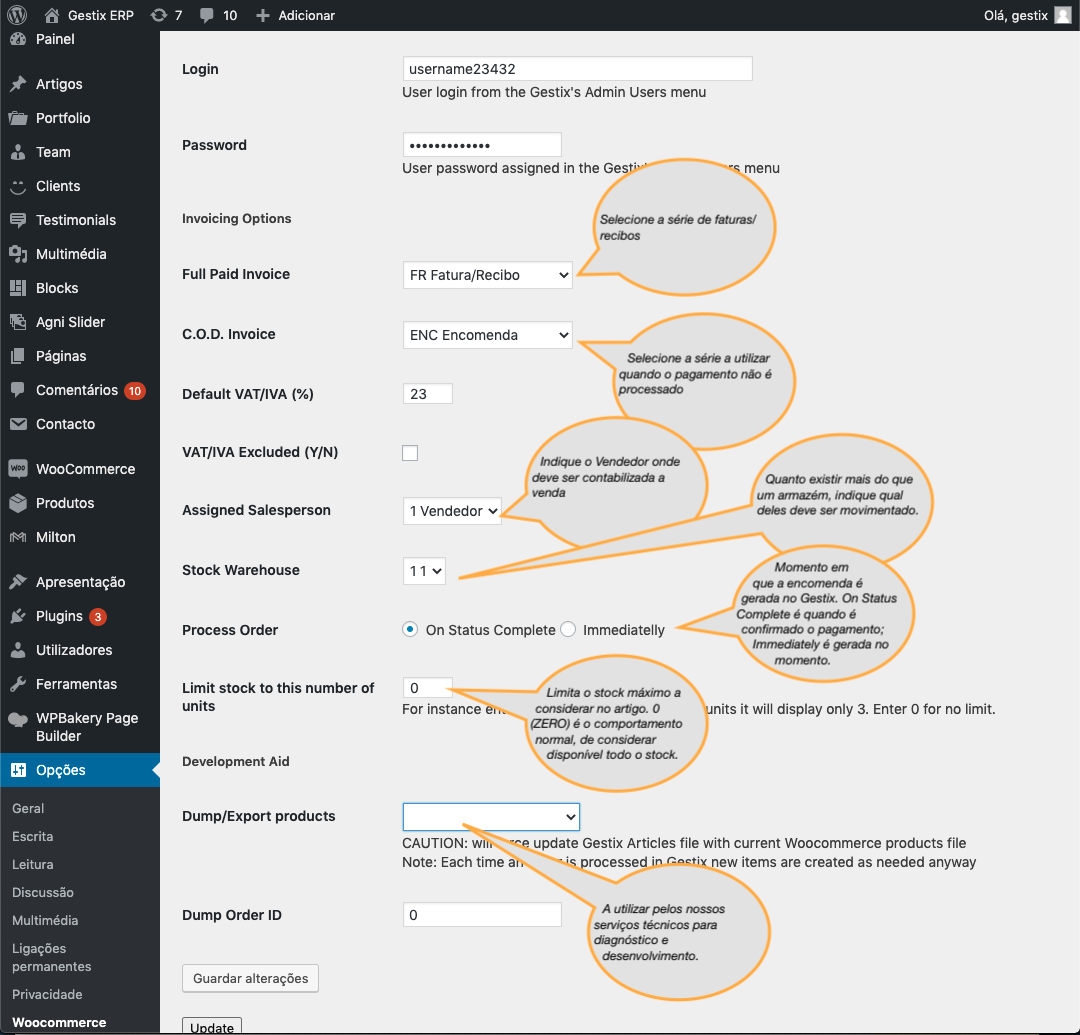Open the Ligações permanentes submenu item
1080x1035 pixels.
(x=52, y=957)
